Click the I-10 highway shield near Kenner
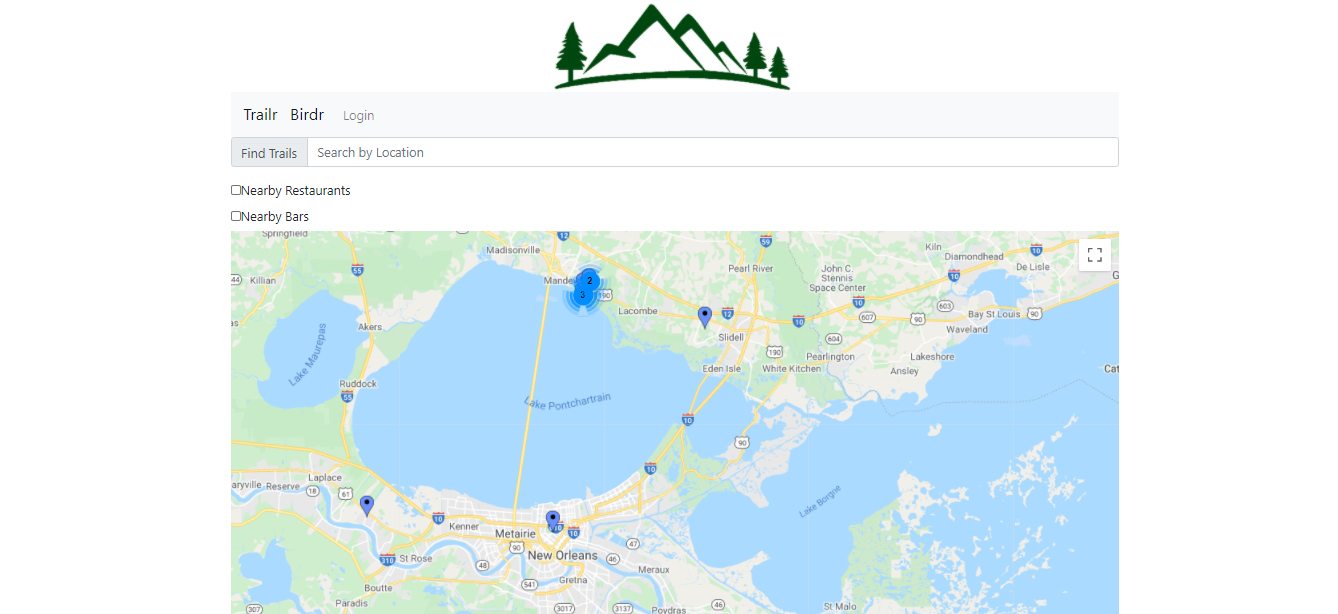1338x614 pixels. [x=438, y=518]
